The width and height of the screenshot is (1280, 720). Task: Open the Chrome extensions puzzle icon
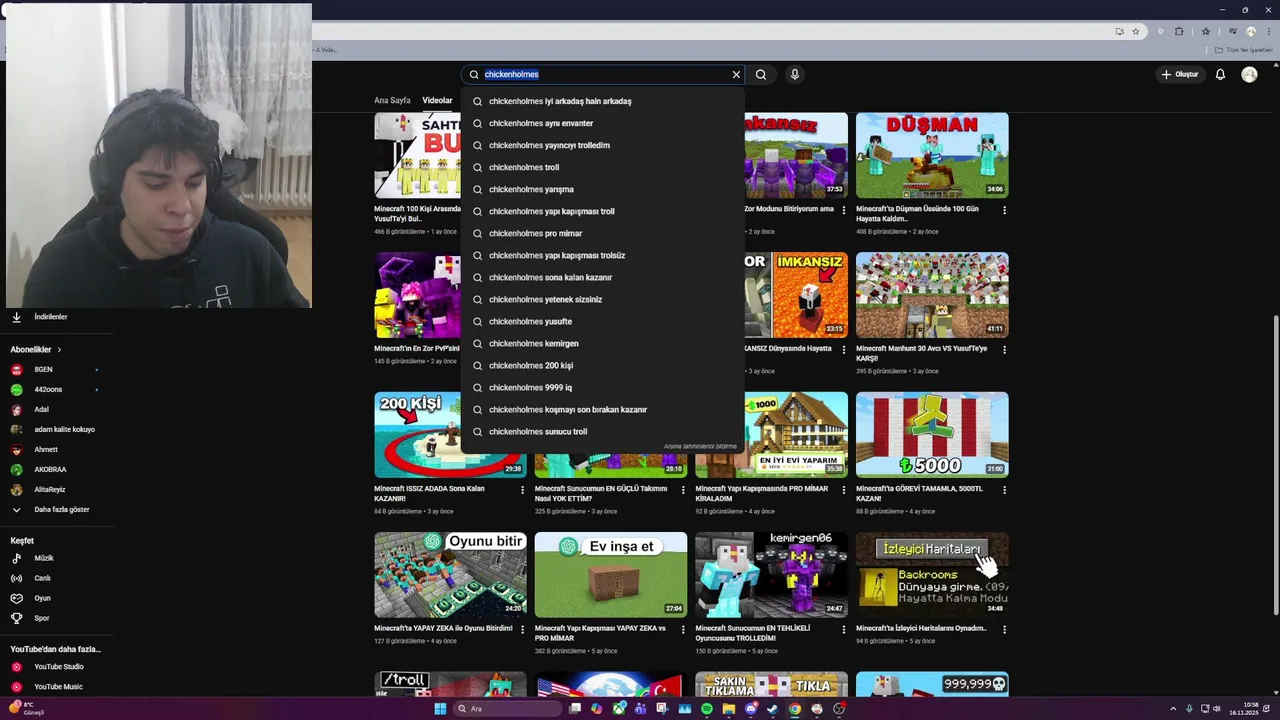click(x=1179, y=31)
